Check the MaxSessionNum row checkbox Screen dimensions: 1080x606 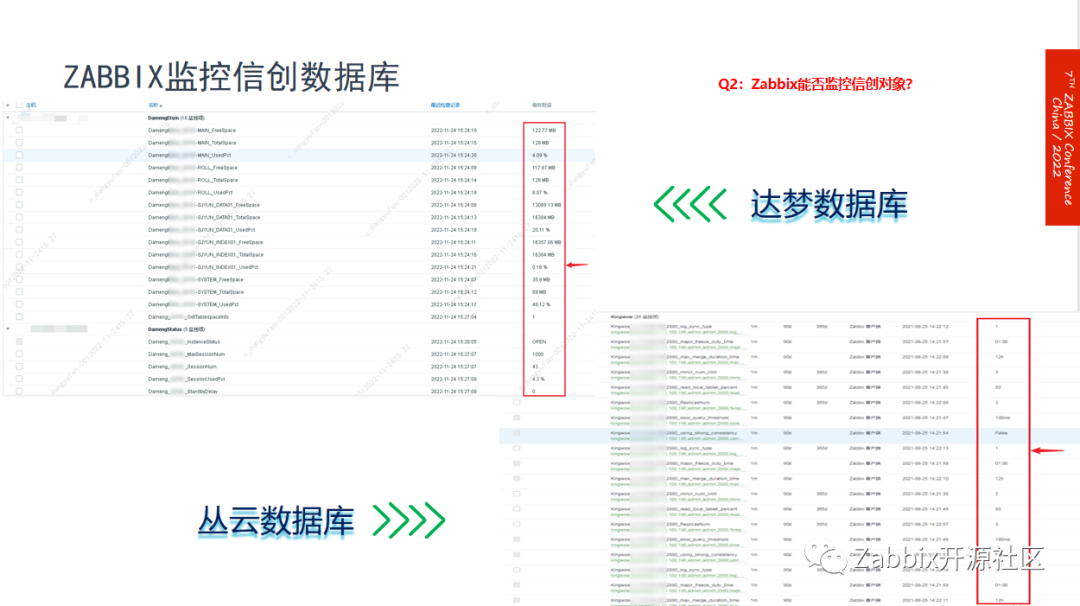click(x=19, y=354)
